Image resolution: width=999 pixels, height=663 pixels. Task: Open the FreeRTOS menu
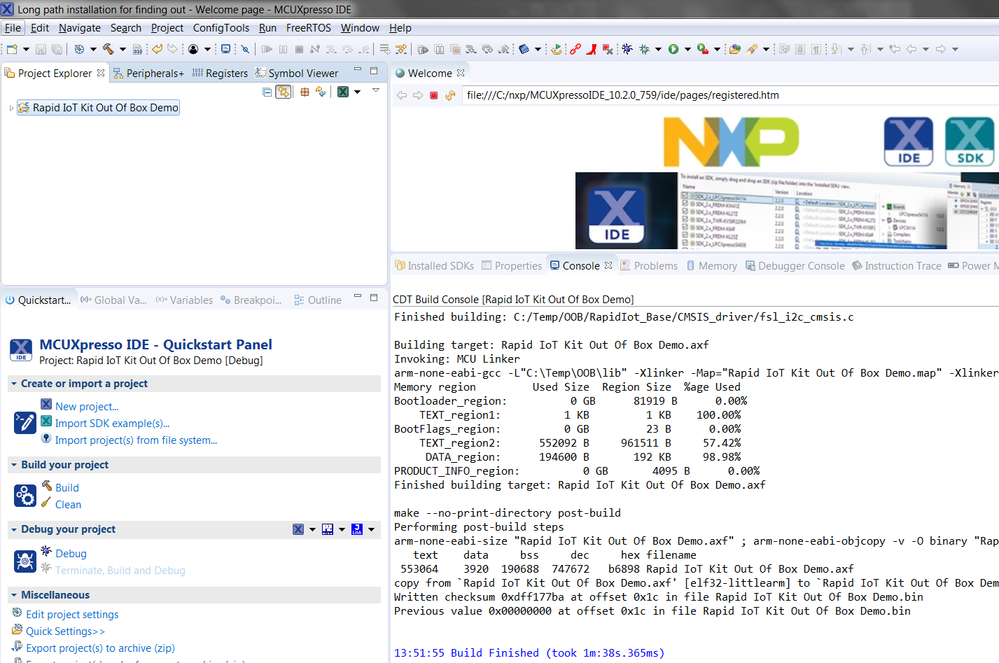pyautogui.click(x=308, y=28)
